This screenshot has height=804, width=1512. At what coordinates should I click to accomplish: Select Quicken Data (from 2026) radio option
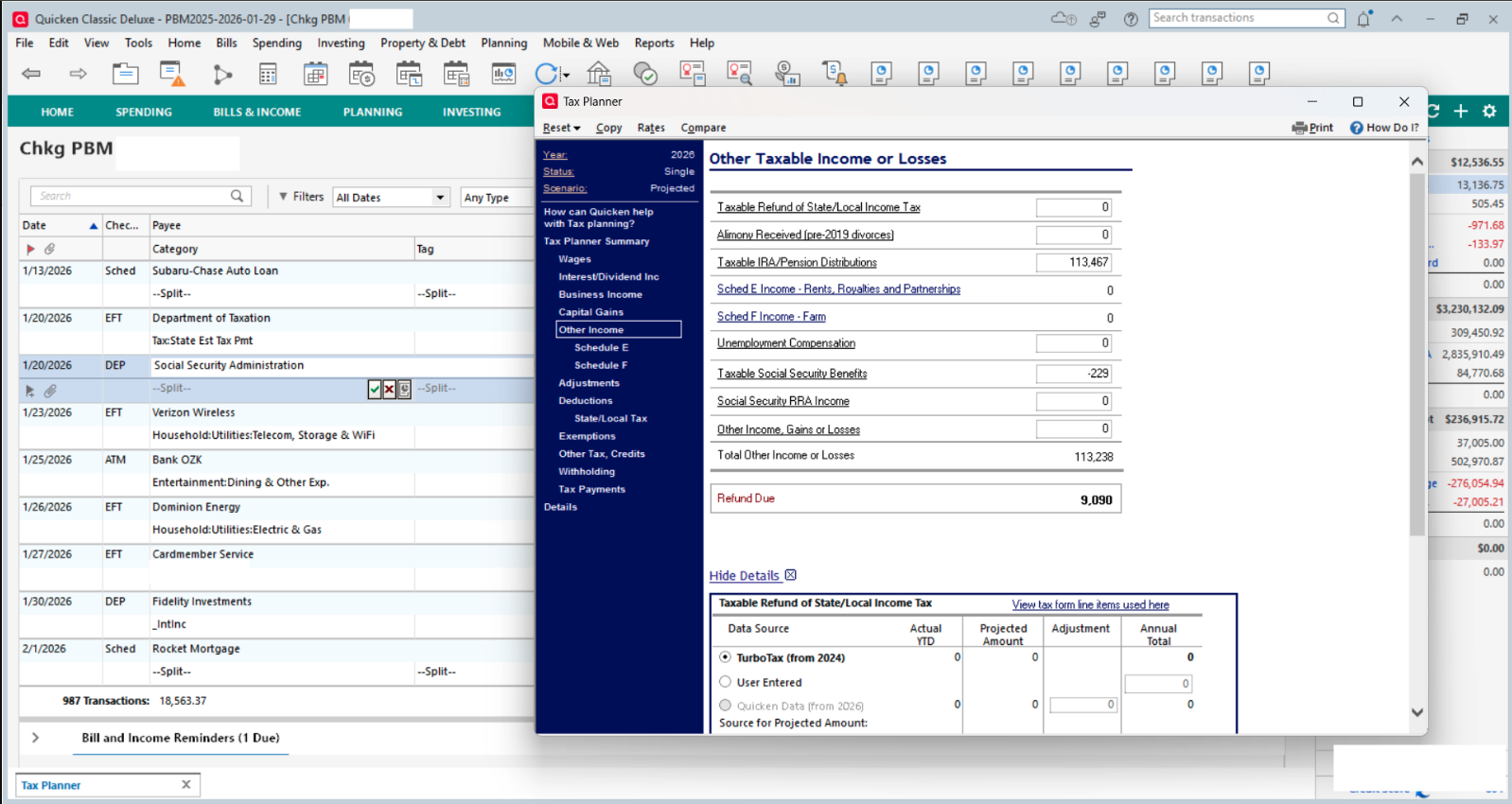coord(726,706)
